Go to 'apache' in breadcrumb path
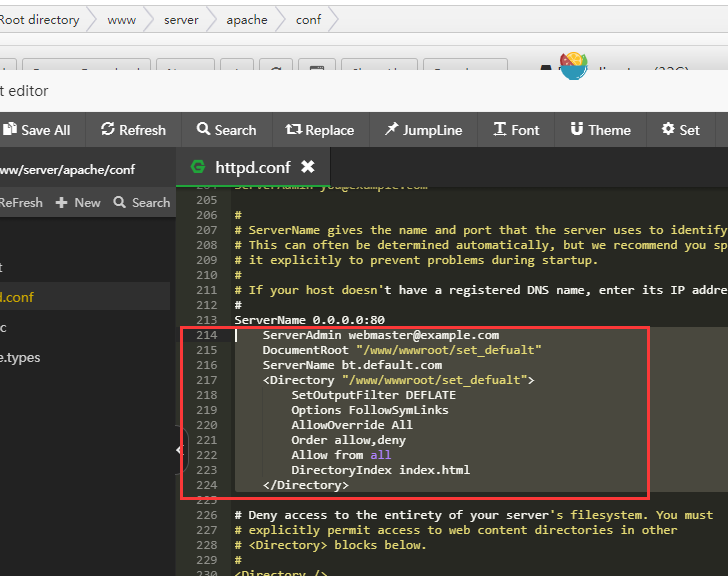The image size is (728, 576). 246,19
